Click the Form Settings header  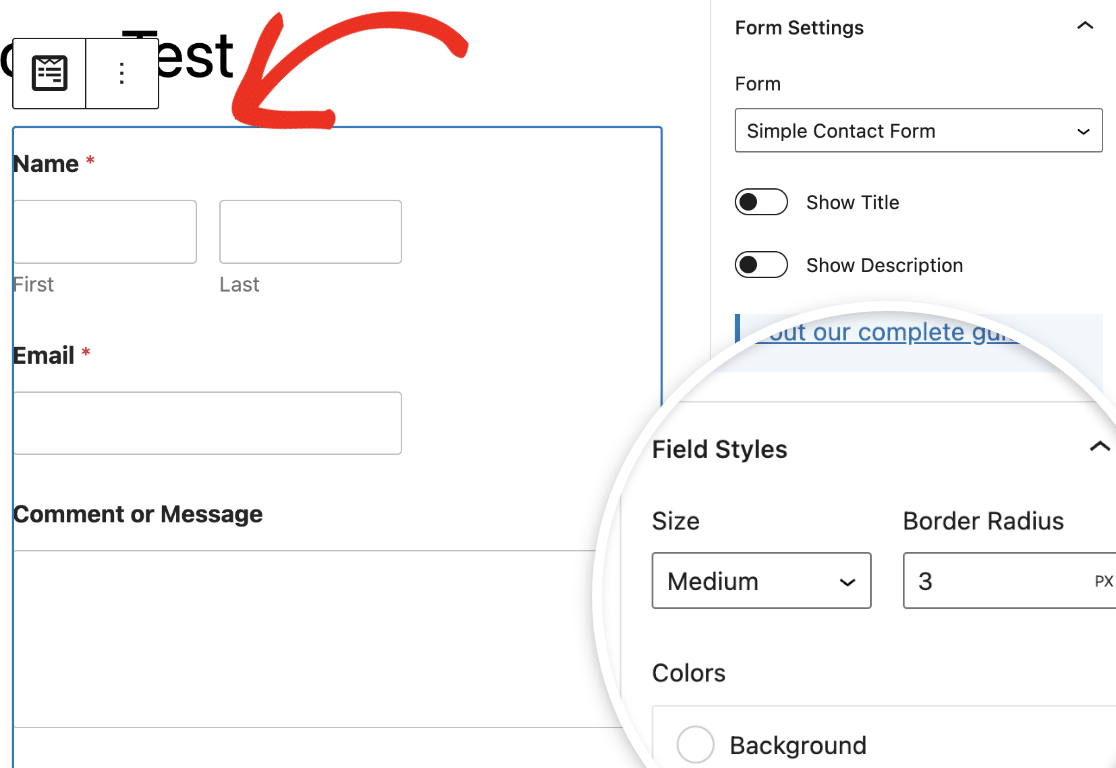[799, 27]
